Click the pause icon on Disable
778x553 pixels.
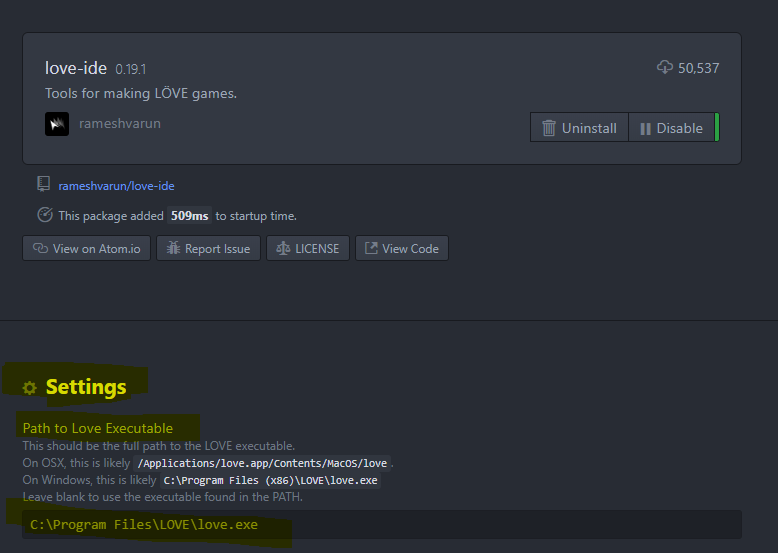(x=645, y=128)
